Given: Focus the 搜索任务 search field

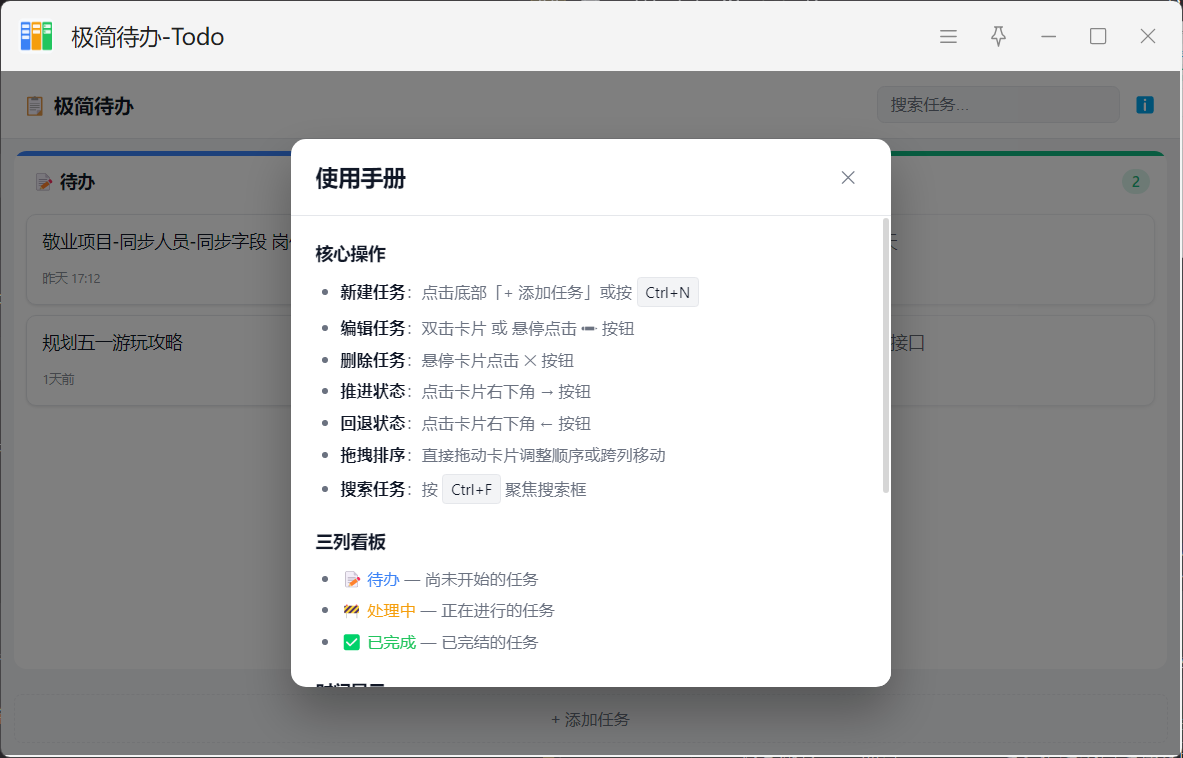Looking at the screenshot, I should coord(997,105).
